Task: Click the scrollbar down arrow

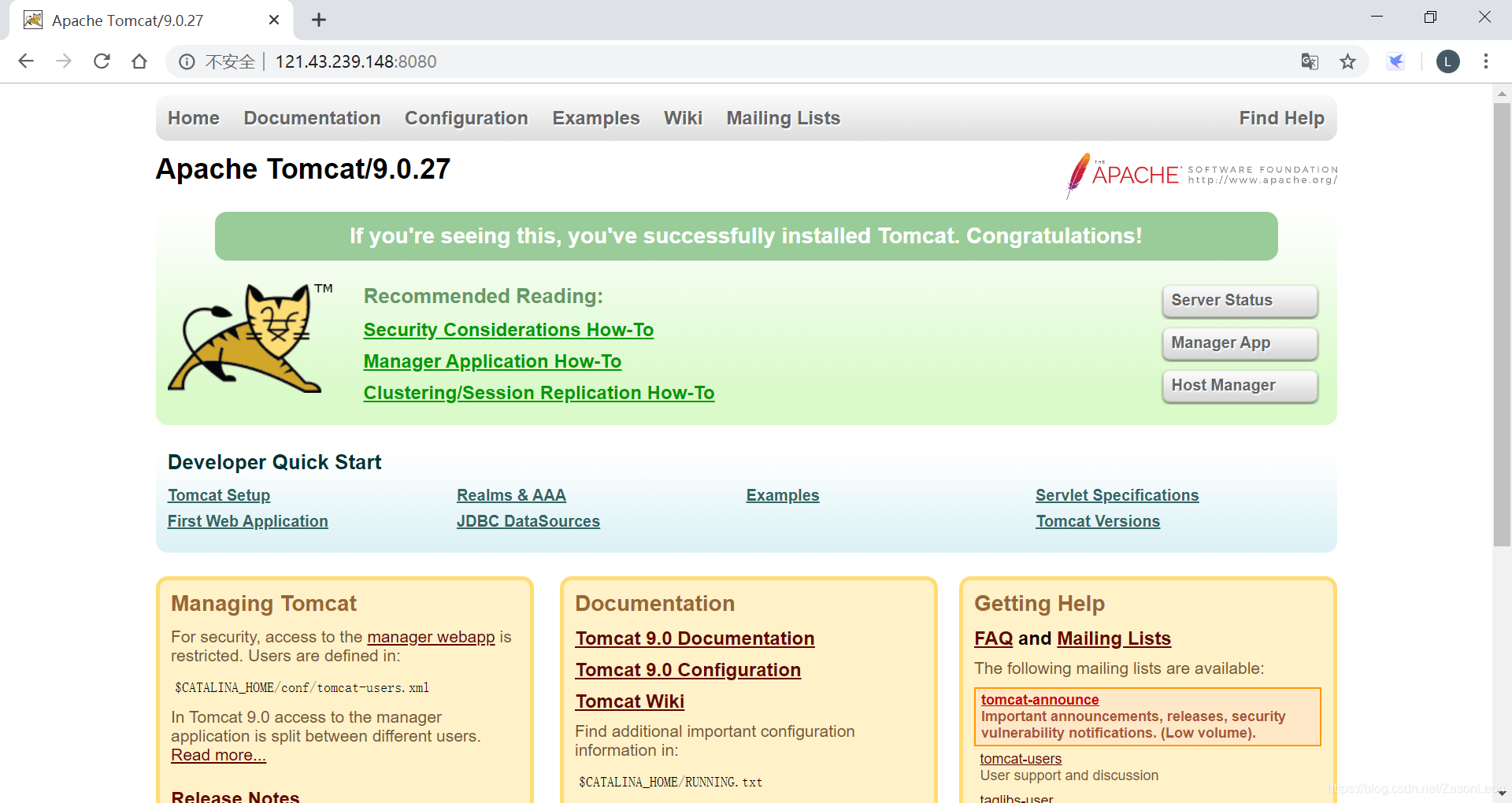Action: pos(1502,793)
